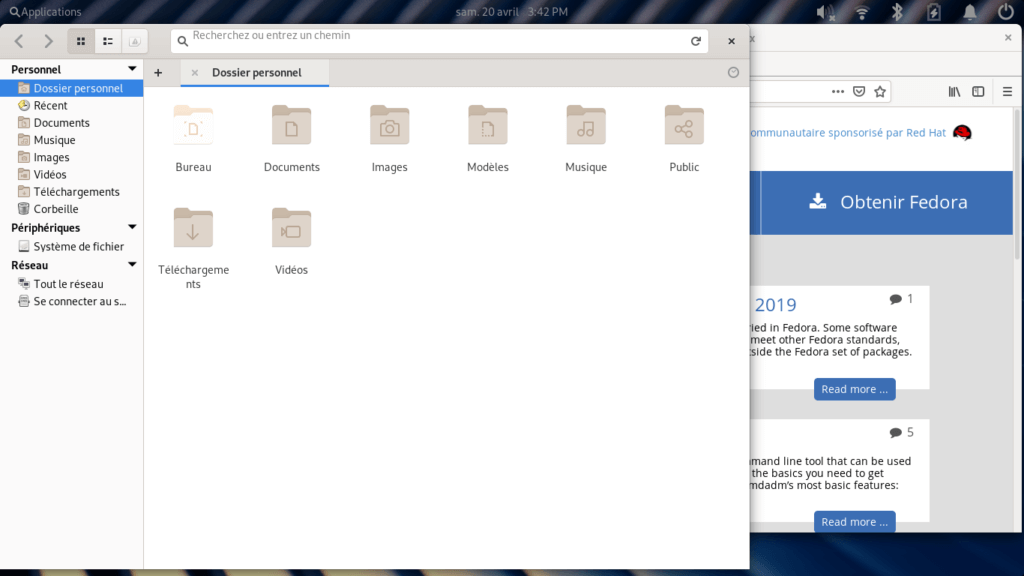
Task: Open browser page actions three-dot menu
Action: pos(838,92)
